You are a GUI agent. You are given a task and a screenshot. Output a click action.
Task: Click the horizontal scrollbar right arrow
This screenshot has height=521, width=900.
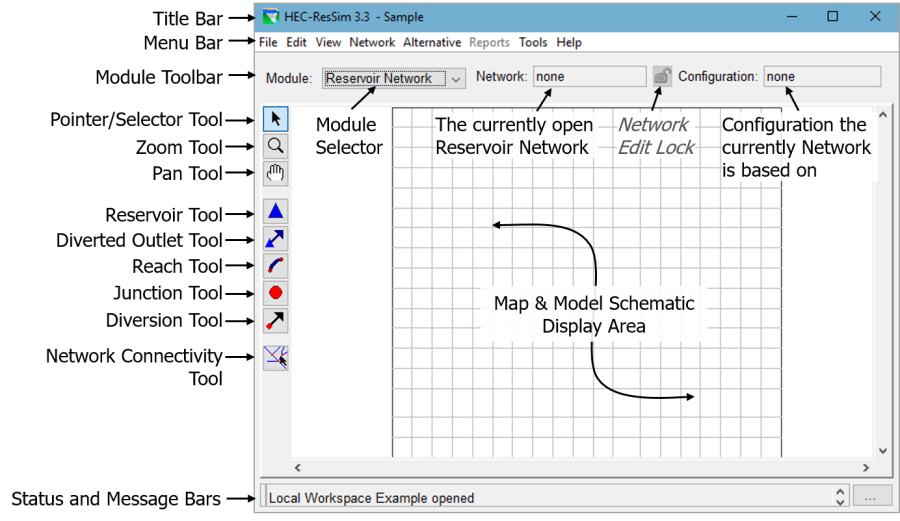pyautogui.click(x=866, y=468)
